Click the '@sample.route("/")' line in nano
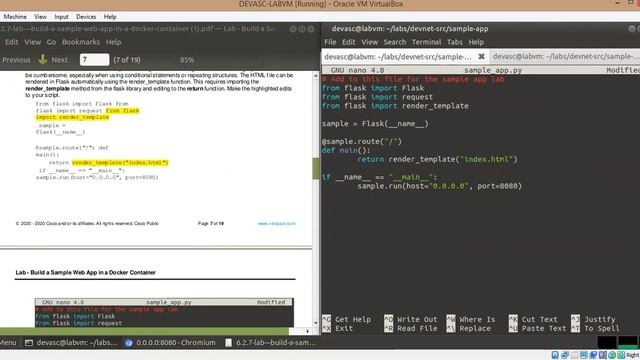Screen dimensions: 640x360 coord(362,142)
